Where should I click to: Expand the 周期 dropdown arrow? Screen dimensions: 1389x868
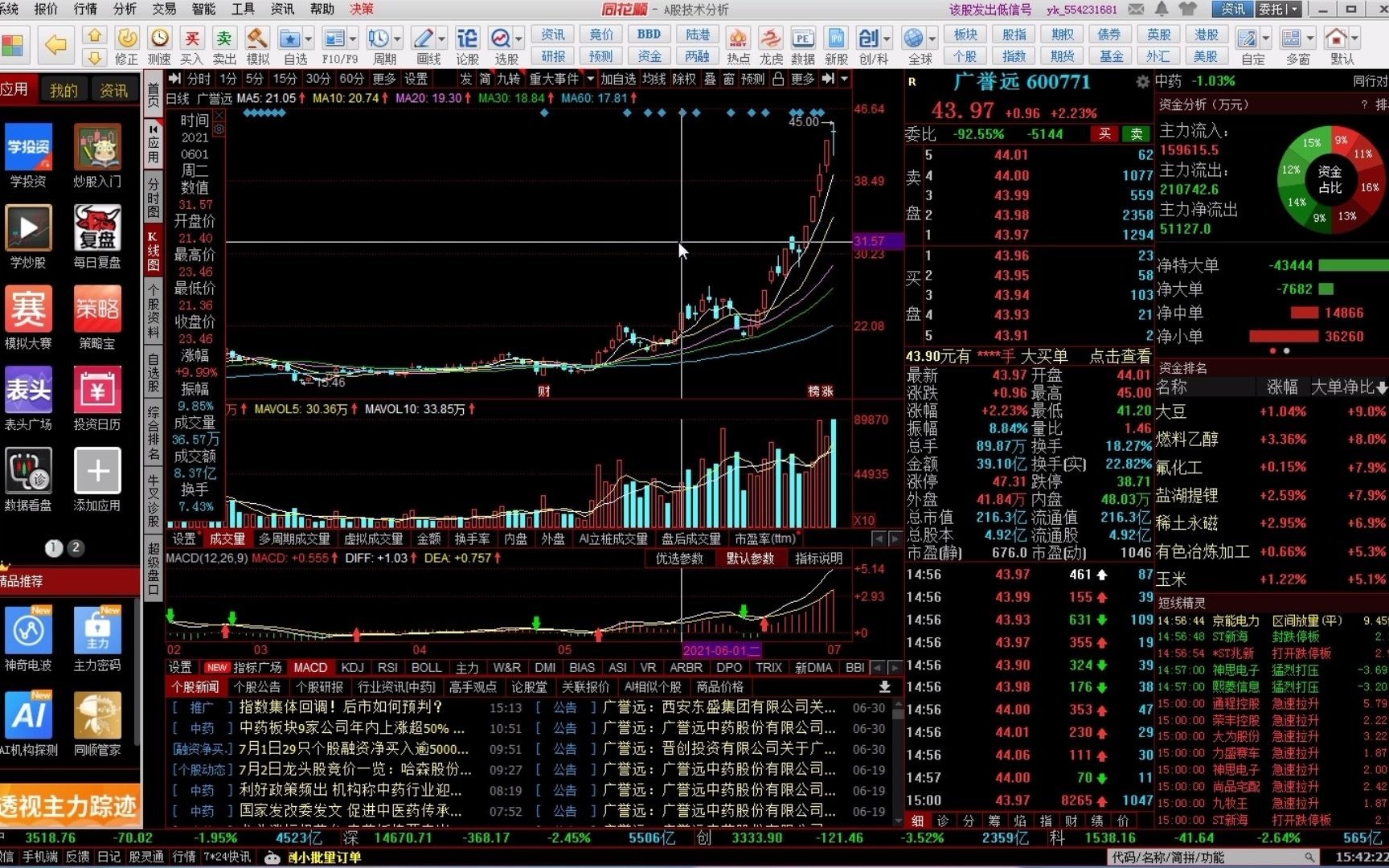(x=396, y=39)
